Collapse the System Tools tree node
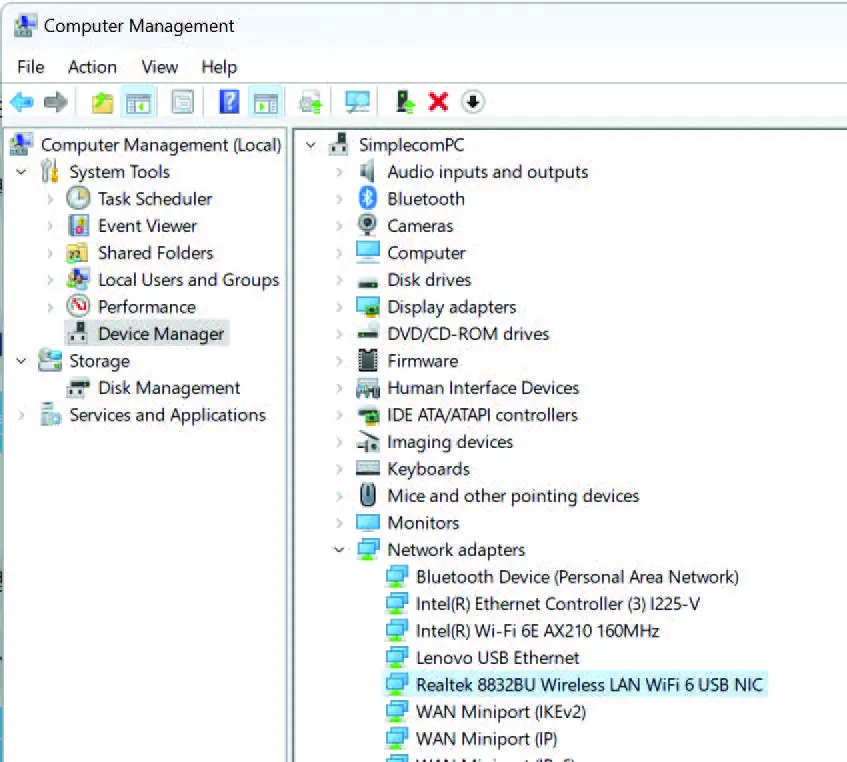The image size is (847, 762). [x=22, y=172]
